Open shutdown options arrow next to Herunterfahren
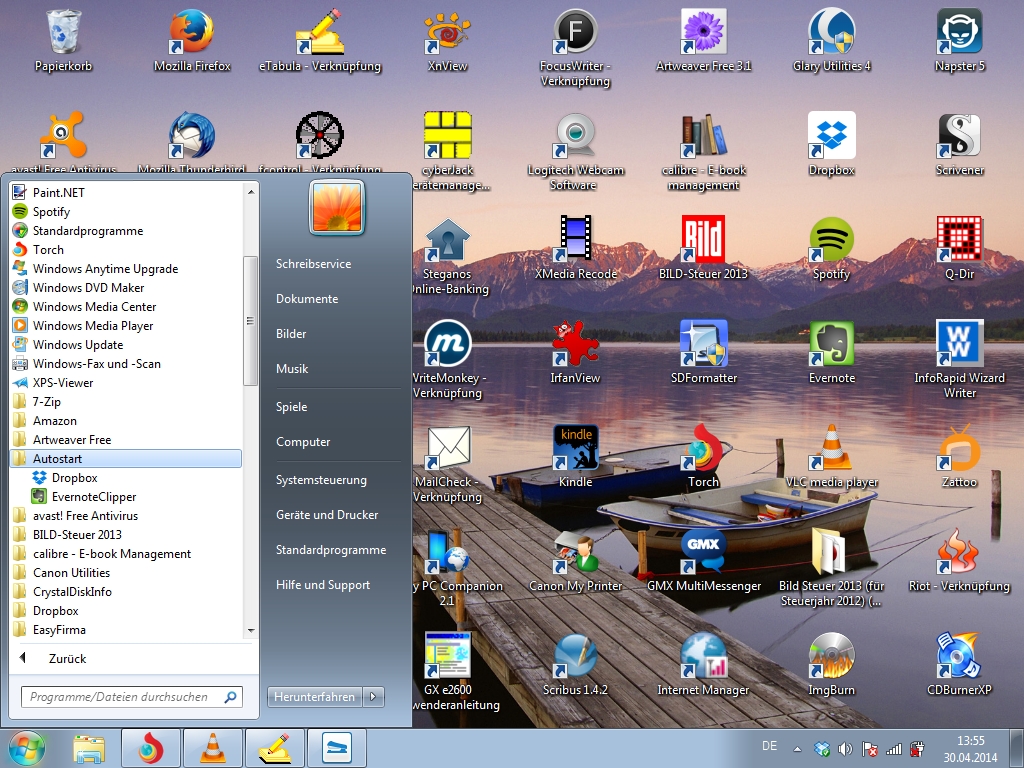Viewport: 1024px width, 768px height. tap(374, 697)
